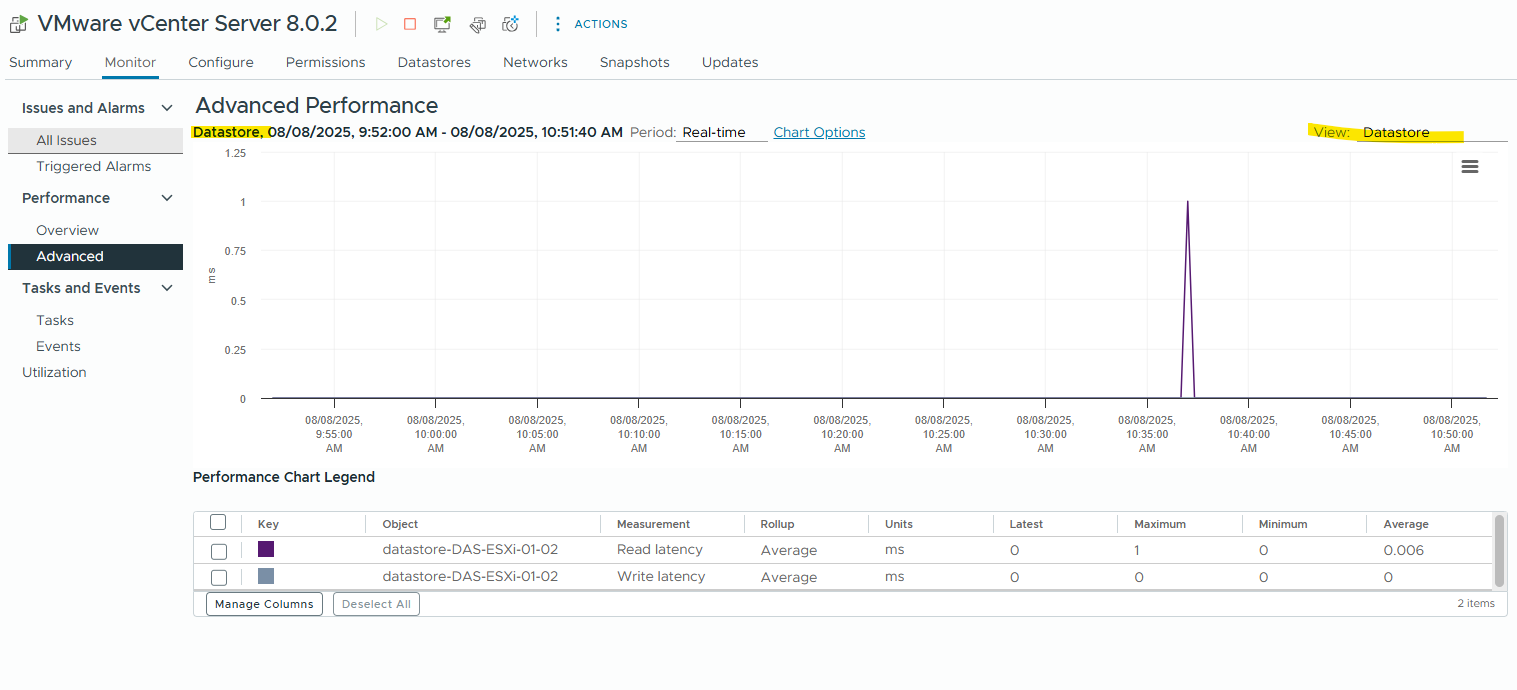Open the Permissions tab
1517x690 pixels.
pyautogui.click(x=326, y=62)
